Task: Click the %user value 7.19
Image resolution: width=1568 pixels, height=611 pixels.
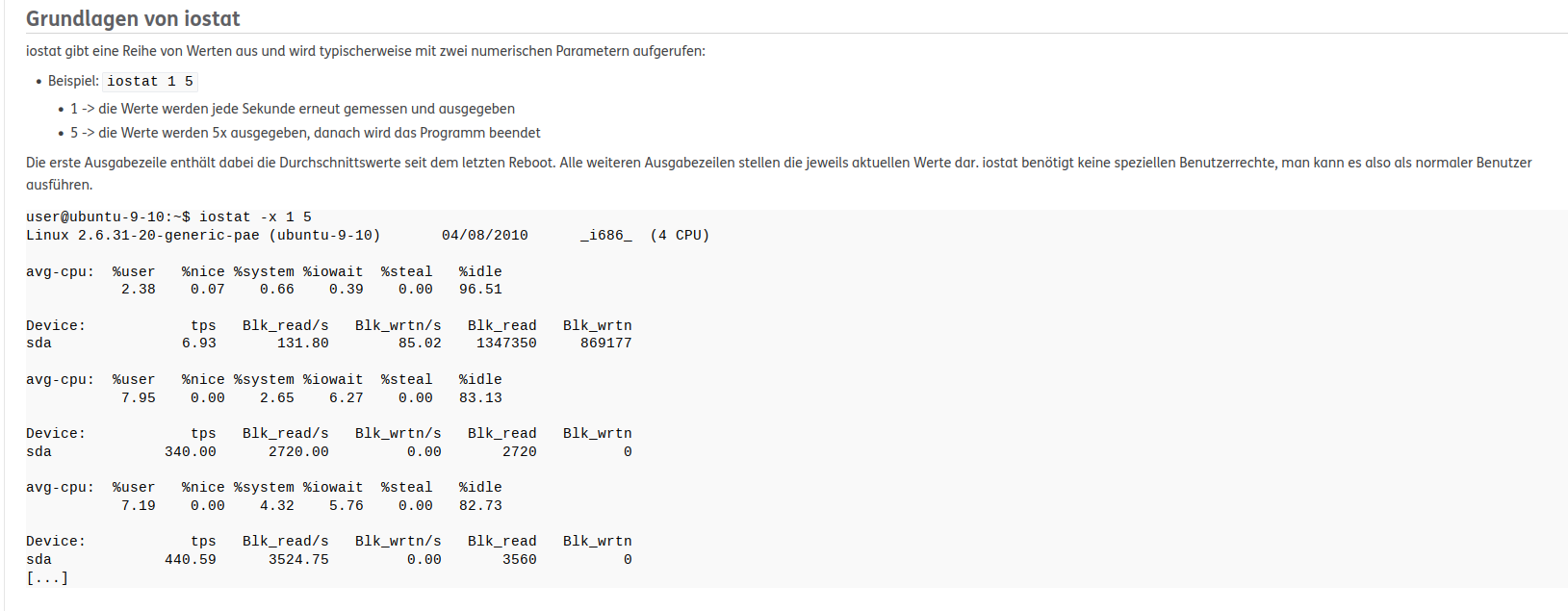Action: [139, 506]
